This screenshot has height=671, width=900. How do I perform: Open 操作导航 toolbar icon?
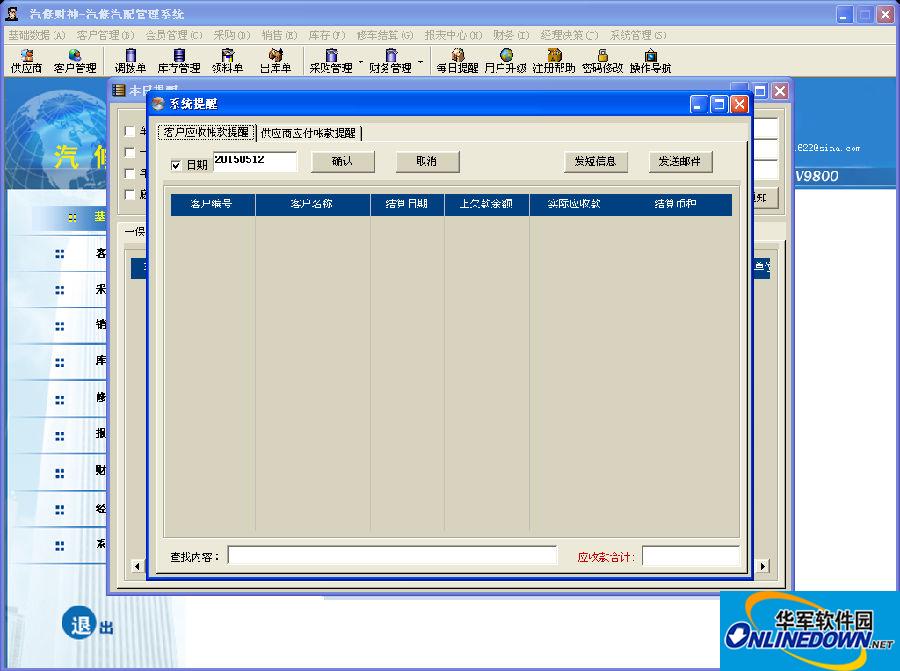650,61
